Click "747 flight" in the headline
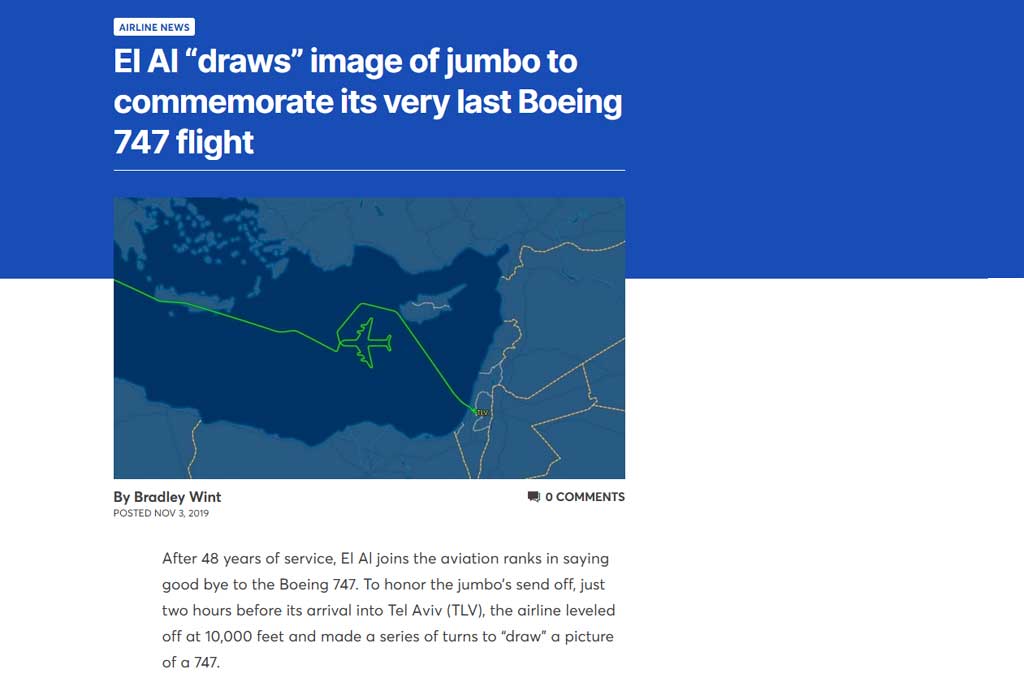 coord(184,142)
